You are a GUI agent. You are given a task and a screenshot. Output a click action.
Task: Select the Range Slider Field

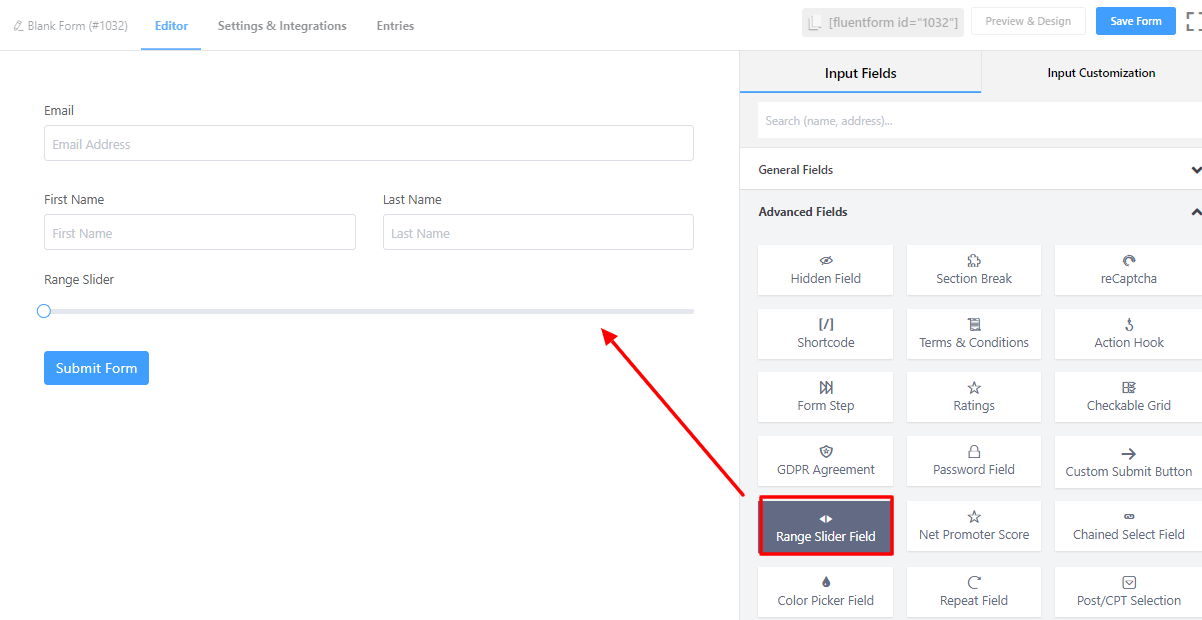pyautogui.click(x=825, y=527)
